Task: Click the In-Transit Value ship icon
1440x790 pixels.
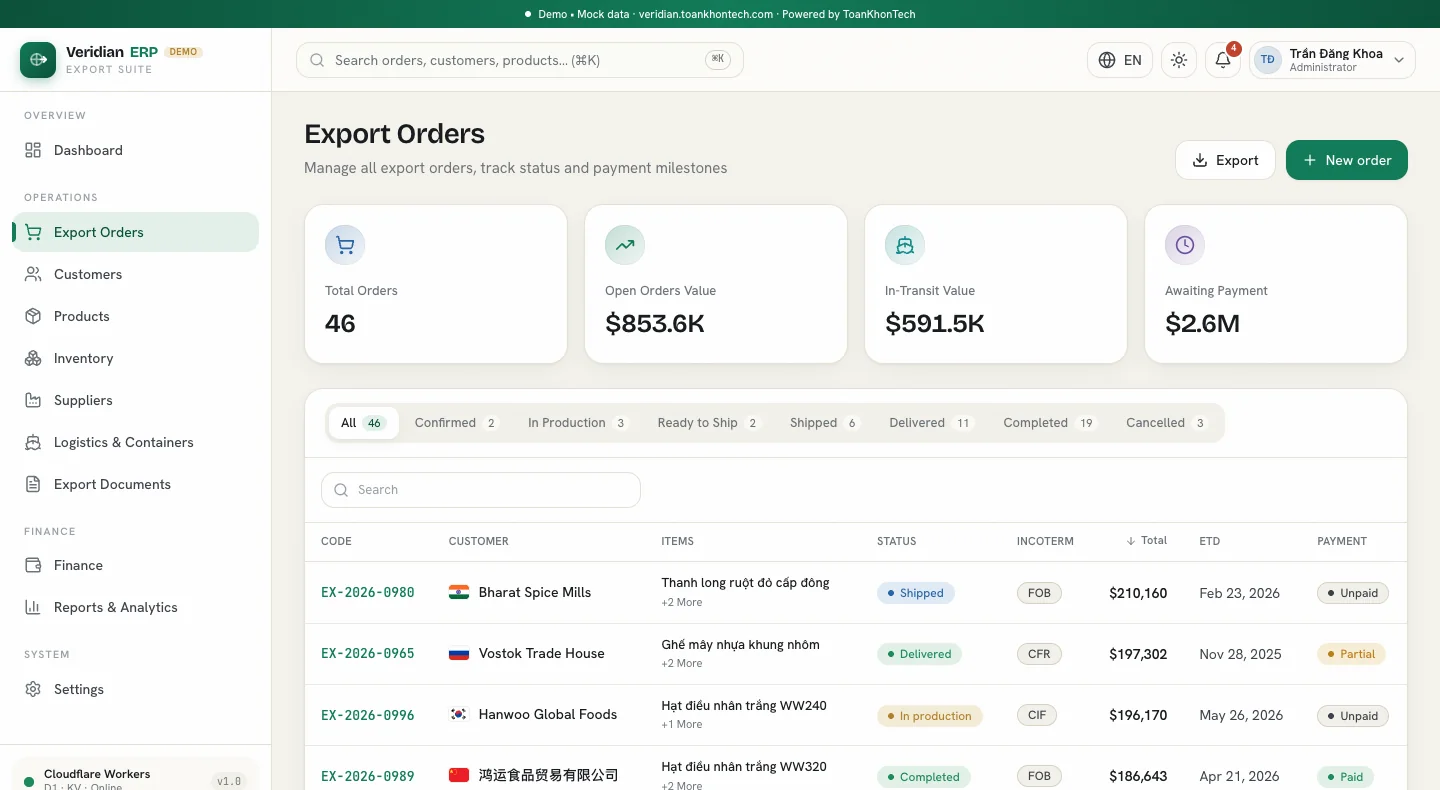Action: tap(905, 245)
